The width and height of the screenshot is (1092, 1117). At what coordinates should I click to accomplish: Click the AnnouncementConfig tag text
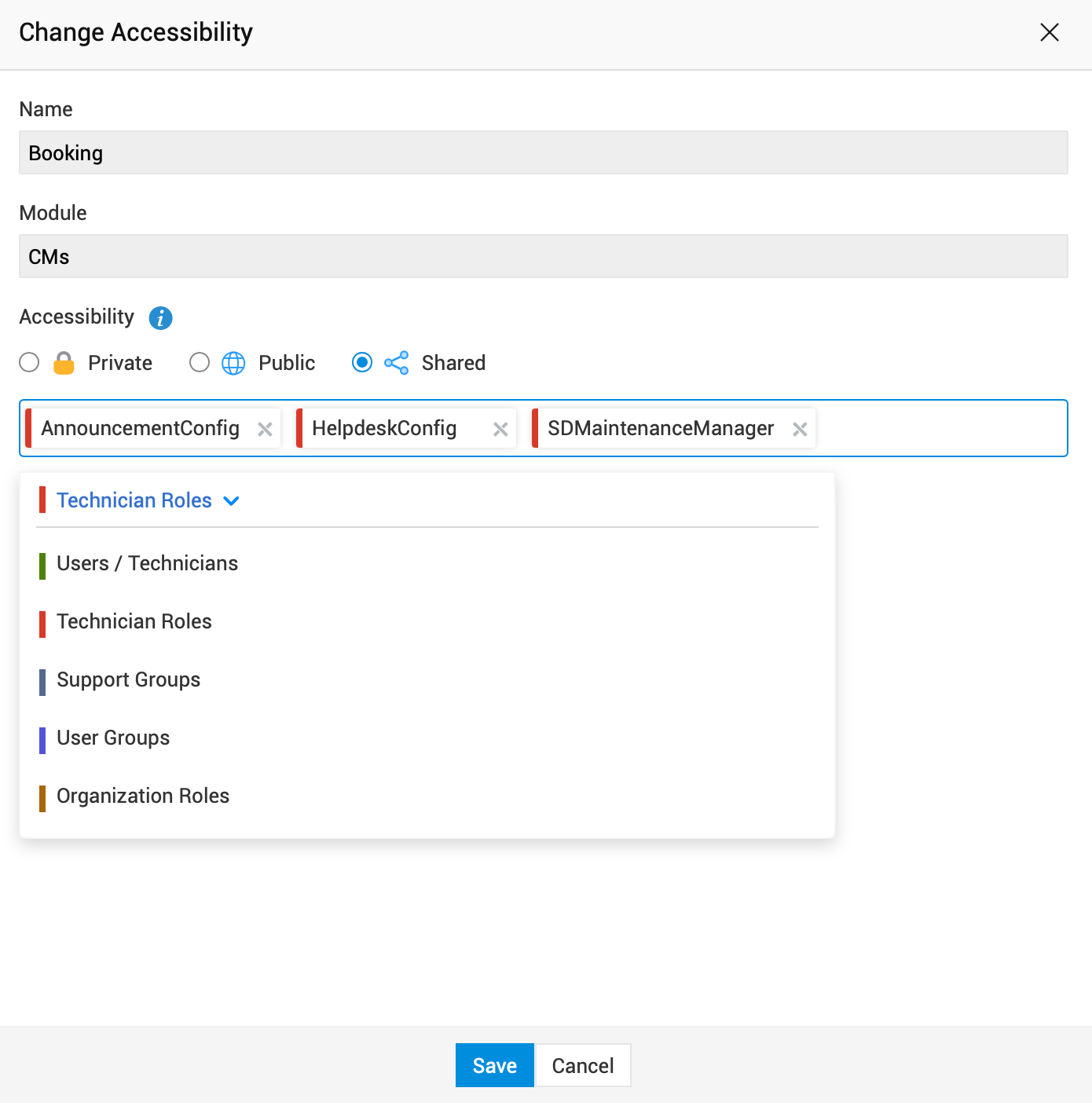pyautogui.click(x=141, y=428)
